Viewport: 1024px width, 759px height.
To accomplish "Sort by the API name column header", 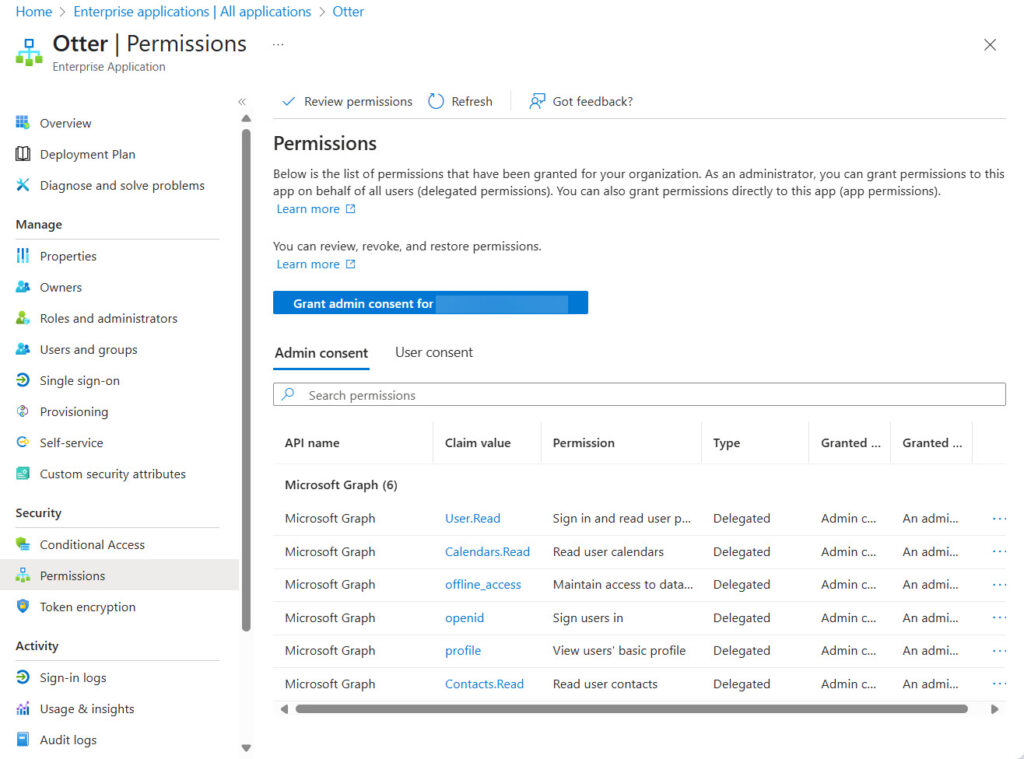I will [312, 443].
